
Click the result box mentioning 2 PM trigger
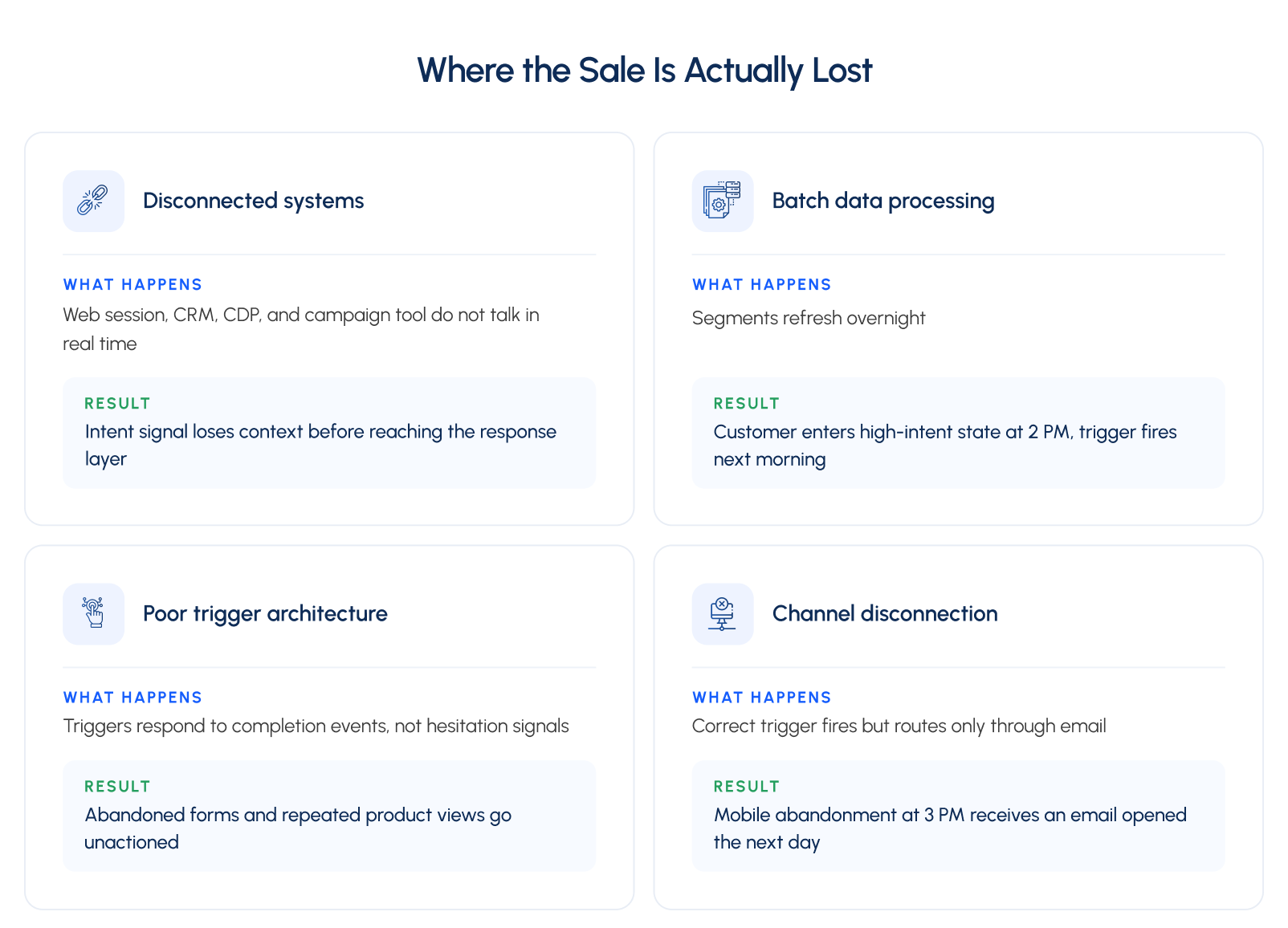click(958, 433)
